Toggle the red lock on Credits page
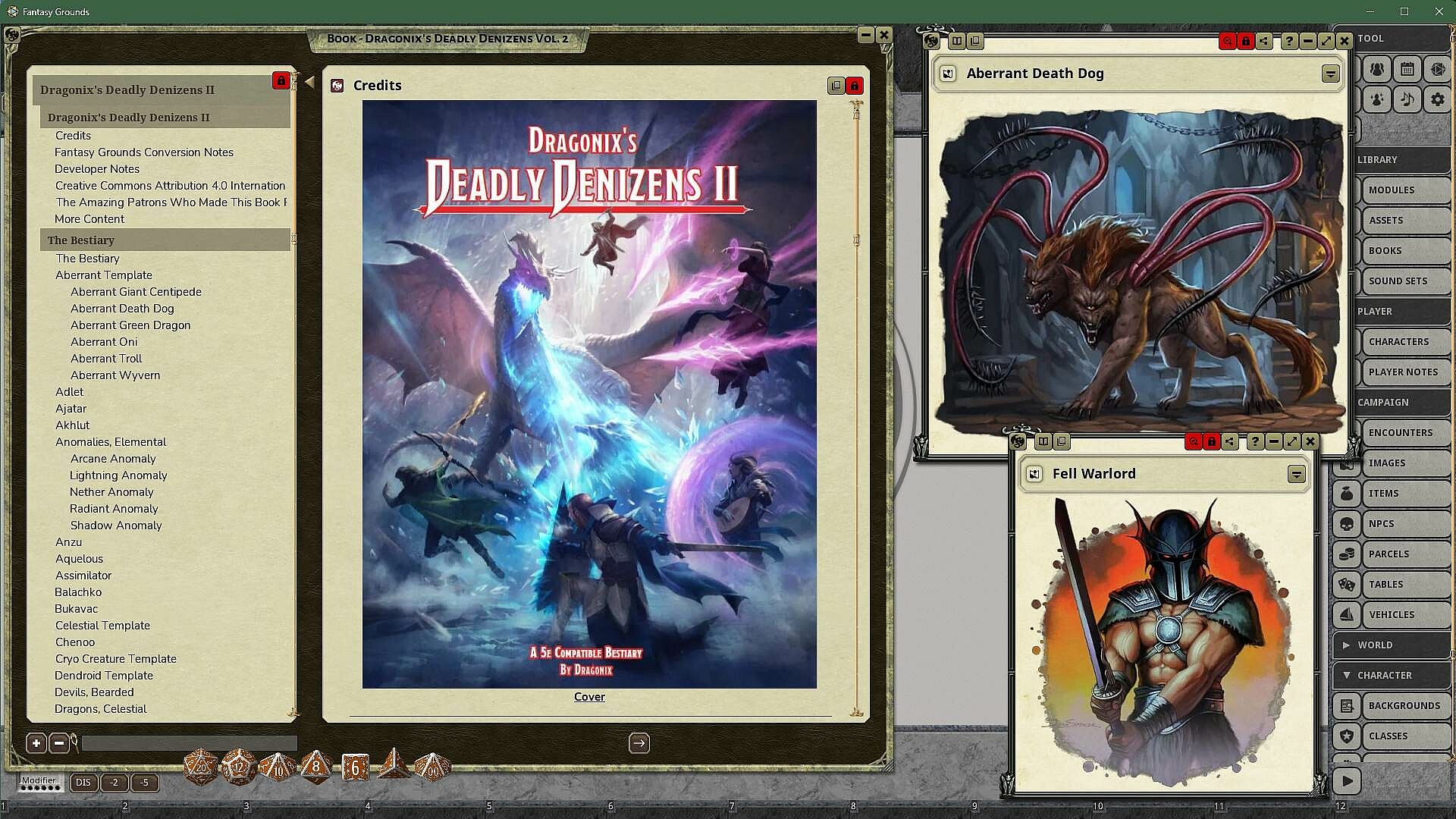This screenshot has width=1456, height=819. pyautogui.click(x=855, y=86)
